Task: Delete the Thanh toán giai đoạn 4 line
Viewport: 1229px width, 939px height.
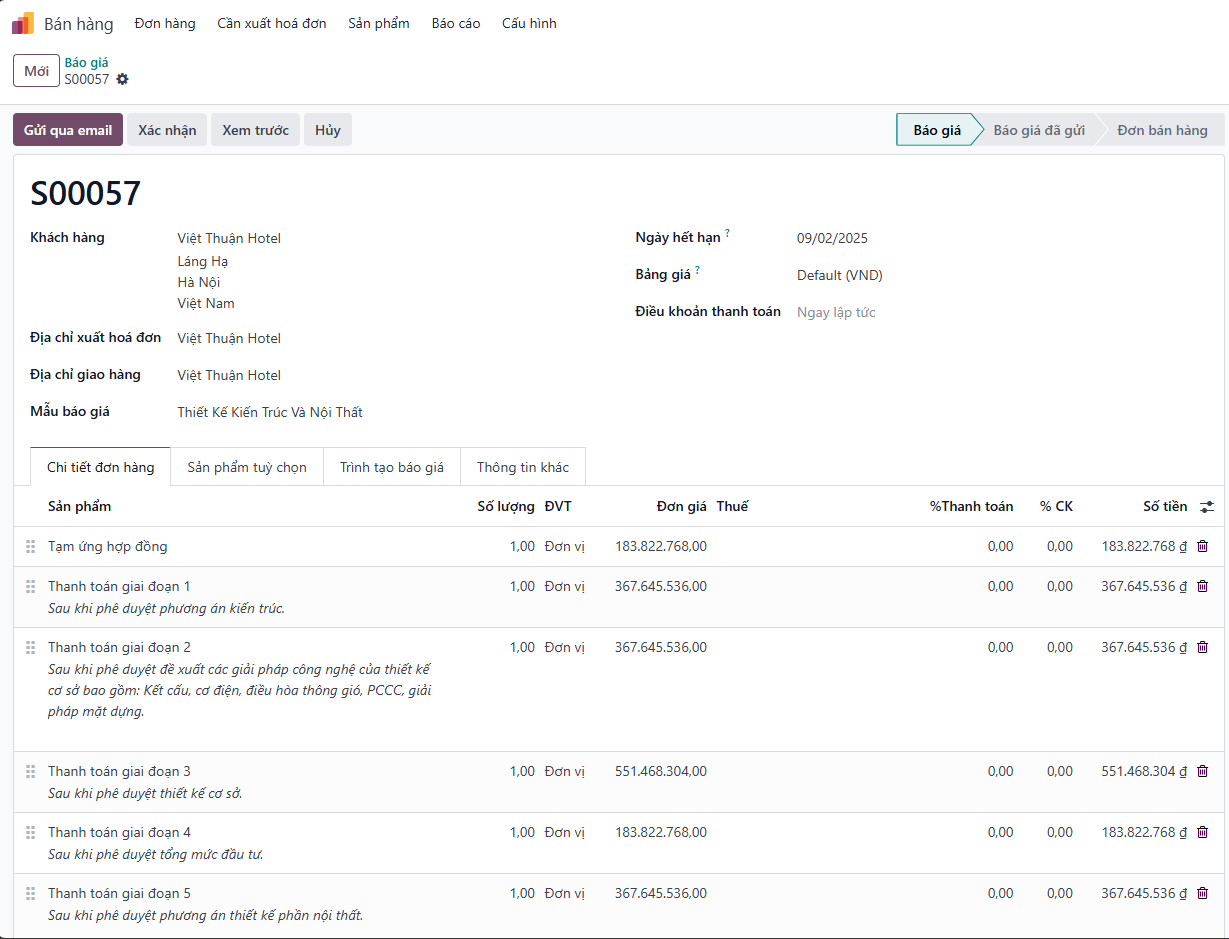Action: (x=1202, y=832)
